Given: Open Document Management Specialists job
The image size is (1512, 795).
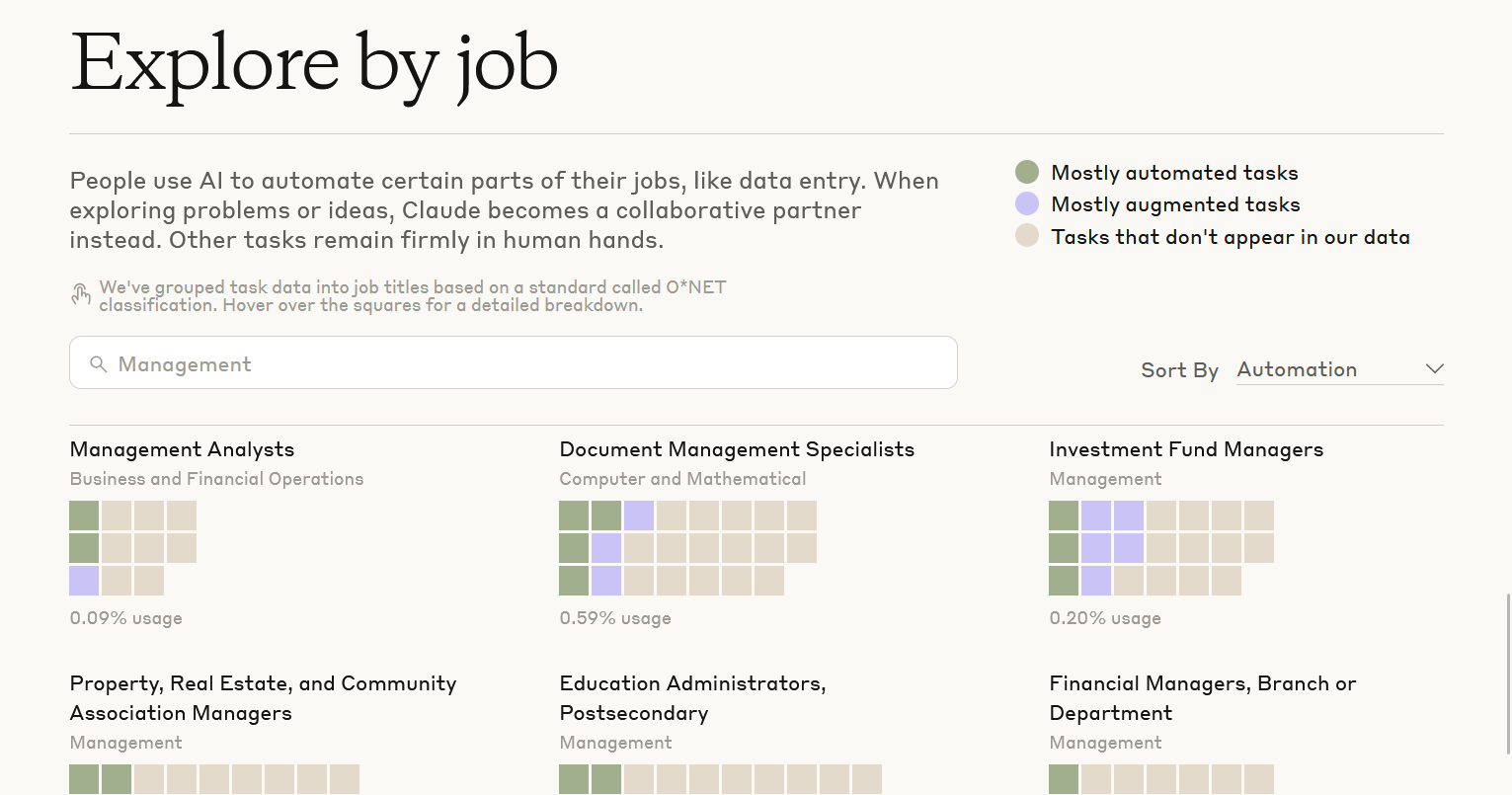Looking at the screenshot, I should [x=737, y=449].
